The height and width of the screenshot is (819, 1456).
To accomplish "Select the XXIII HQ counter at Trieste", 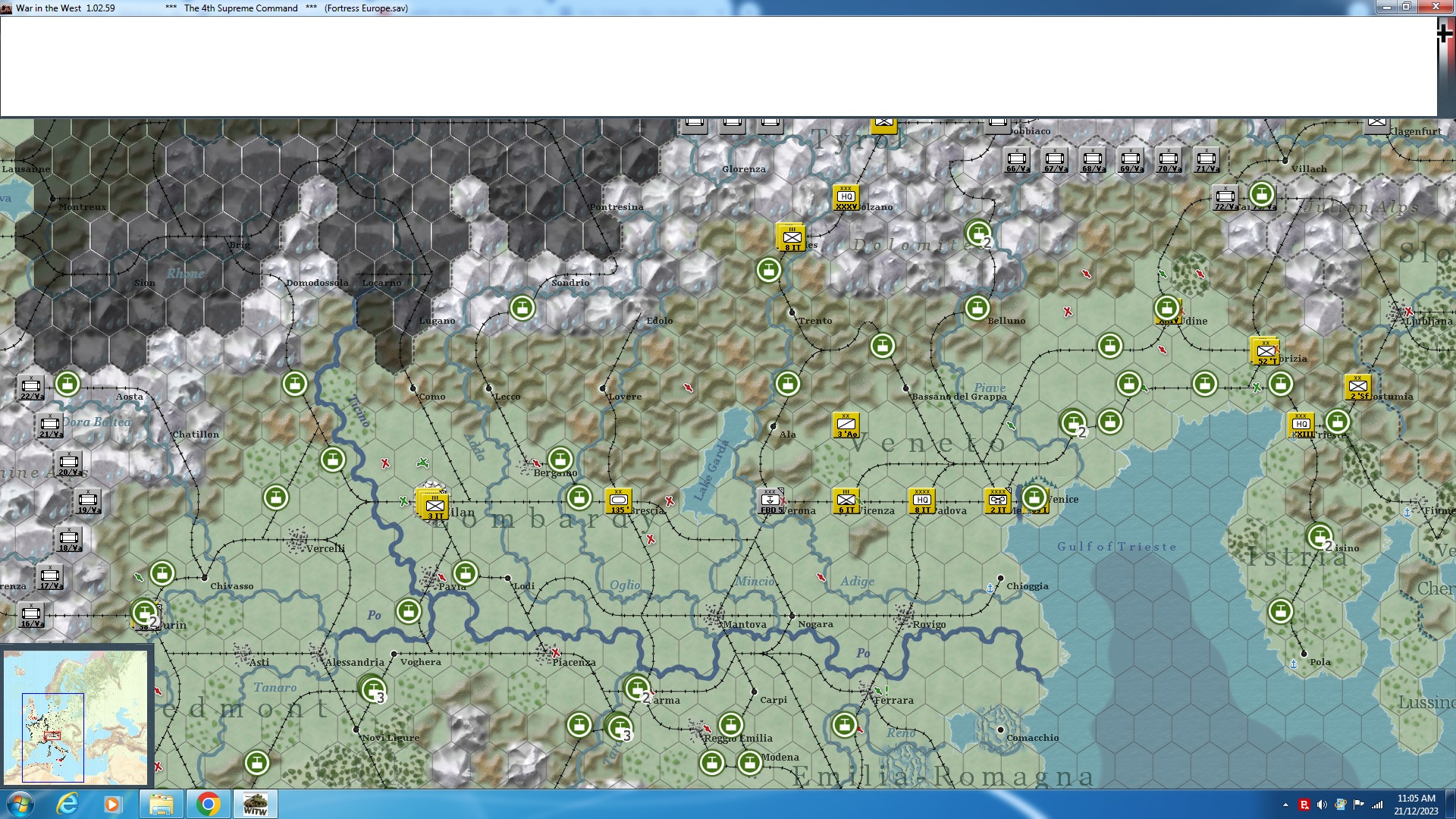I will tap(1301, 425).
